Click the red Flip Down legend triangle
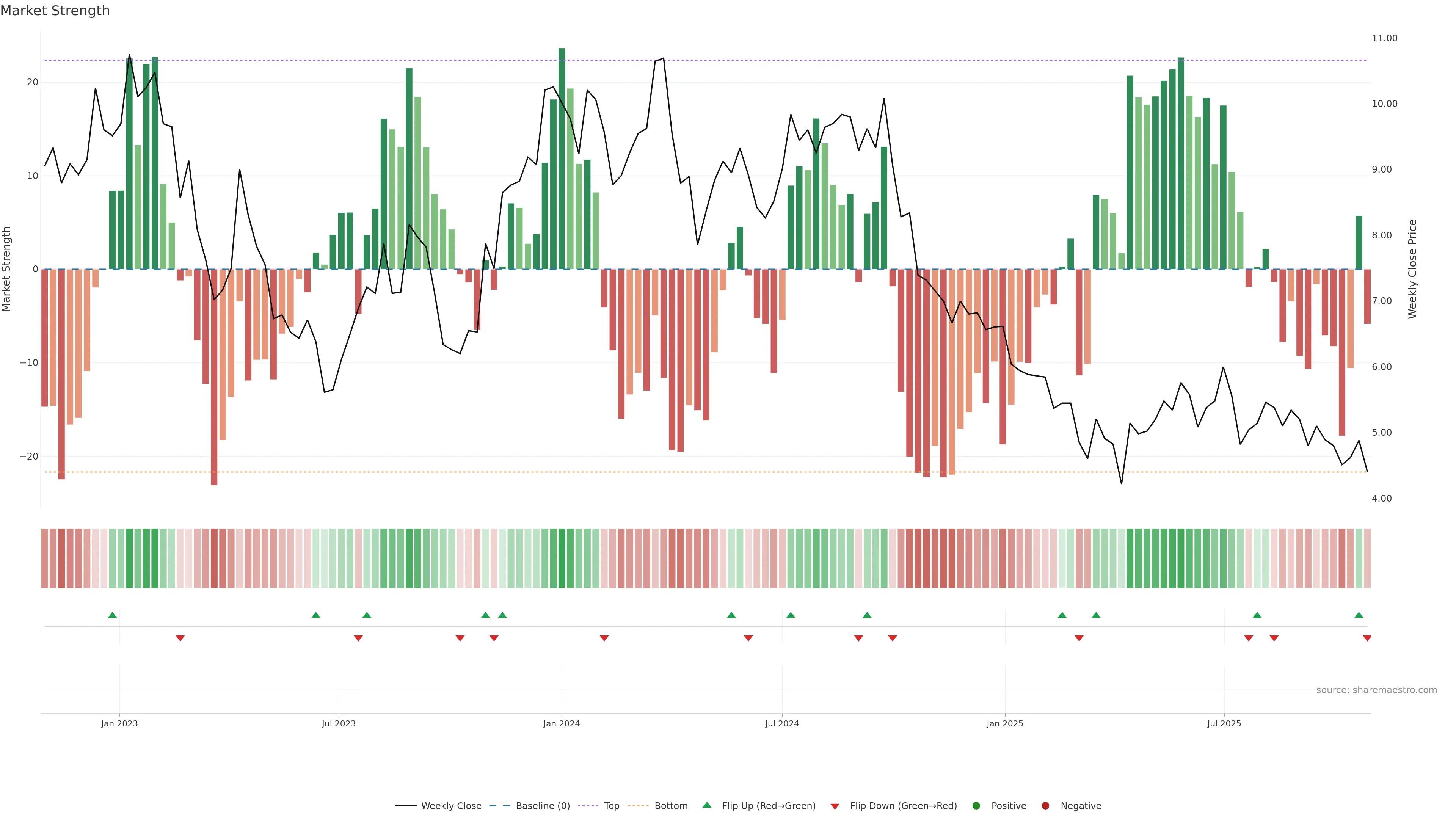 pos(835,806)
